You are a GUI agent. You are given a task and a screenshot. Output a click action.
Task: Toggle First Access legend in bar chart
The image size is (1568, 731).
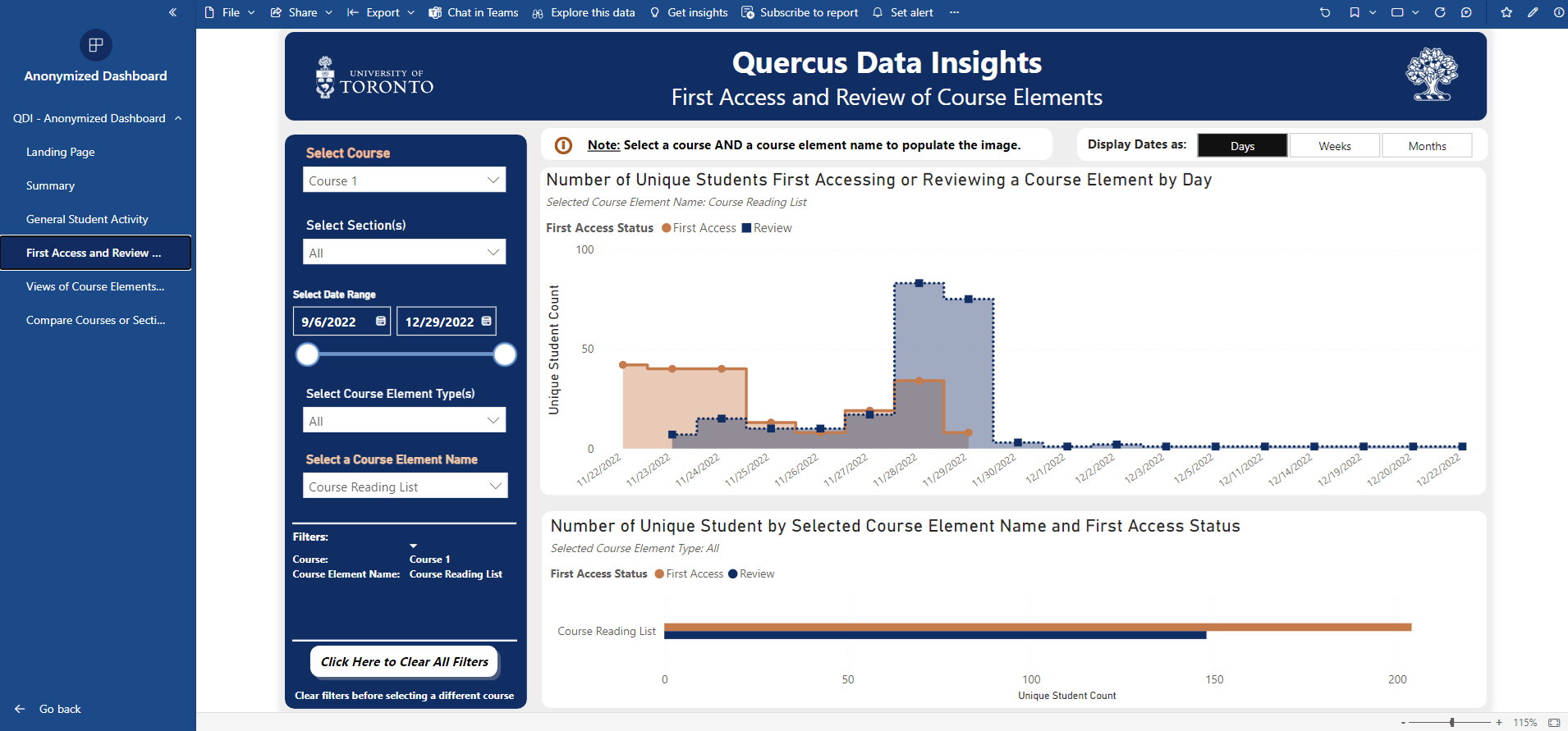click(x=689, y=573)
